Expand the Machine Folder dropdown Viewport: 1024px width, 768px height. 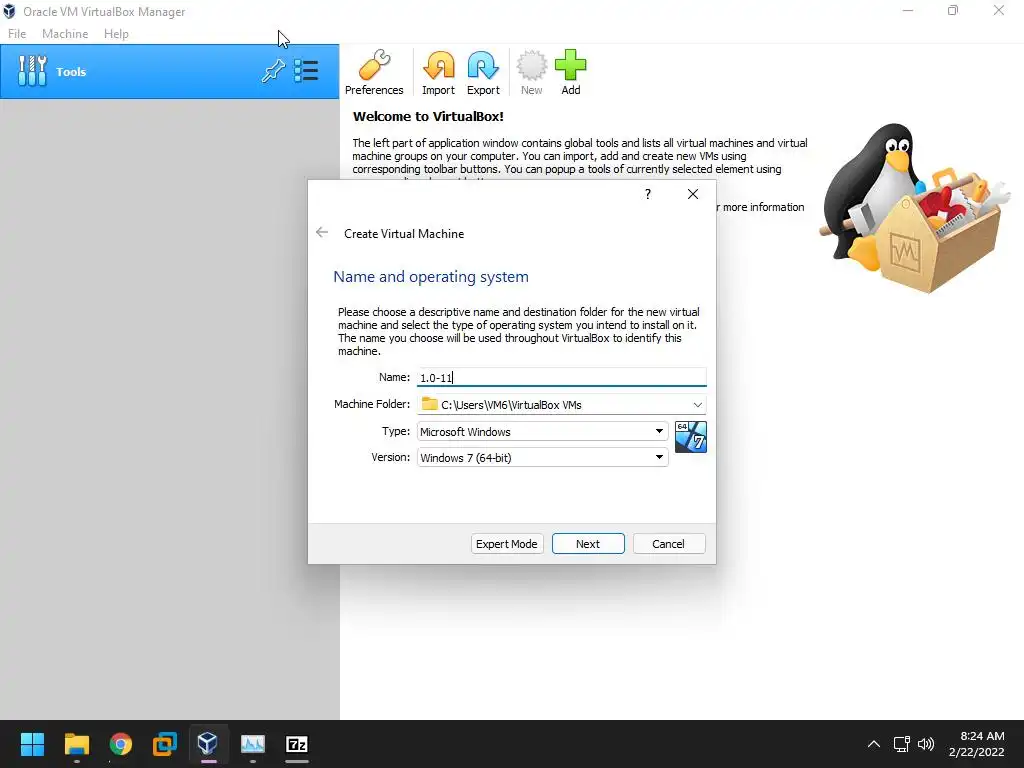(x=697, y=405)
